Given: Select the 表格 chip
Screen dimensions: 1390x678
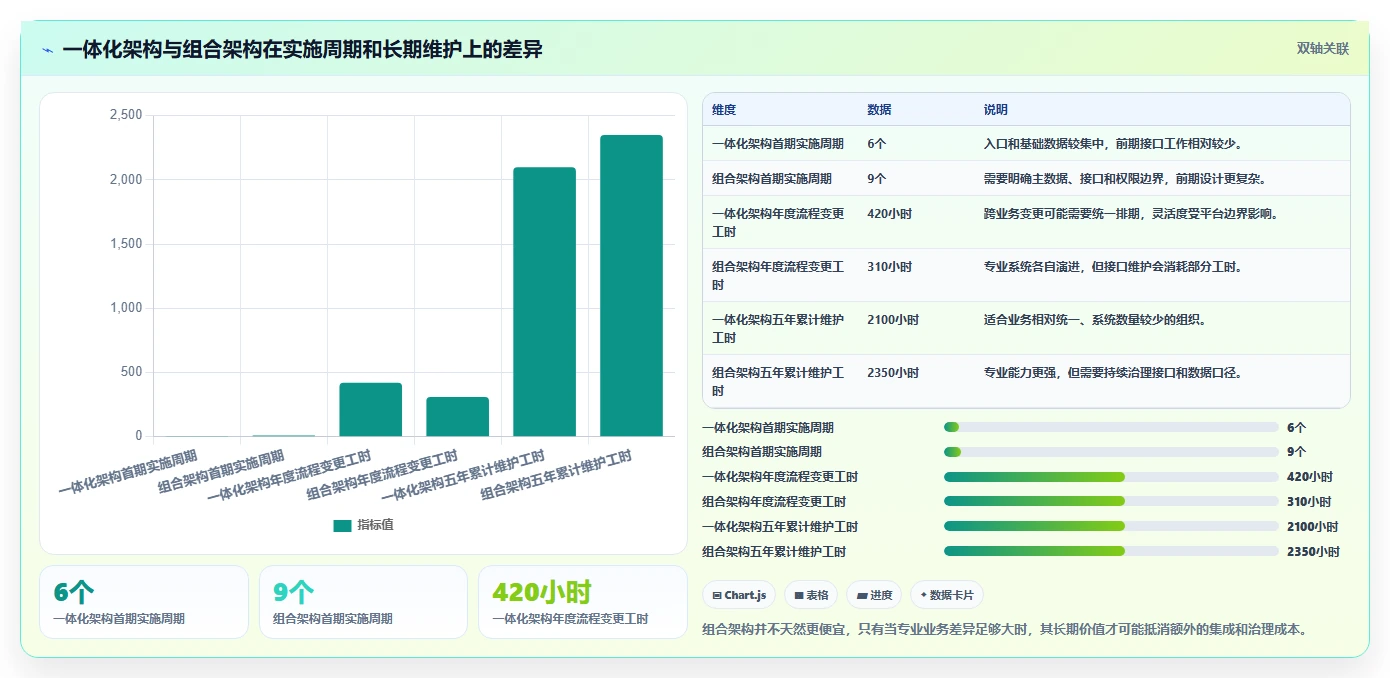Looking at the screenshot, I should tap(811, 595).
